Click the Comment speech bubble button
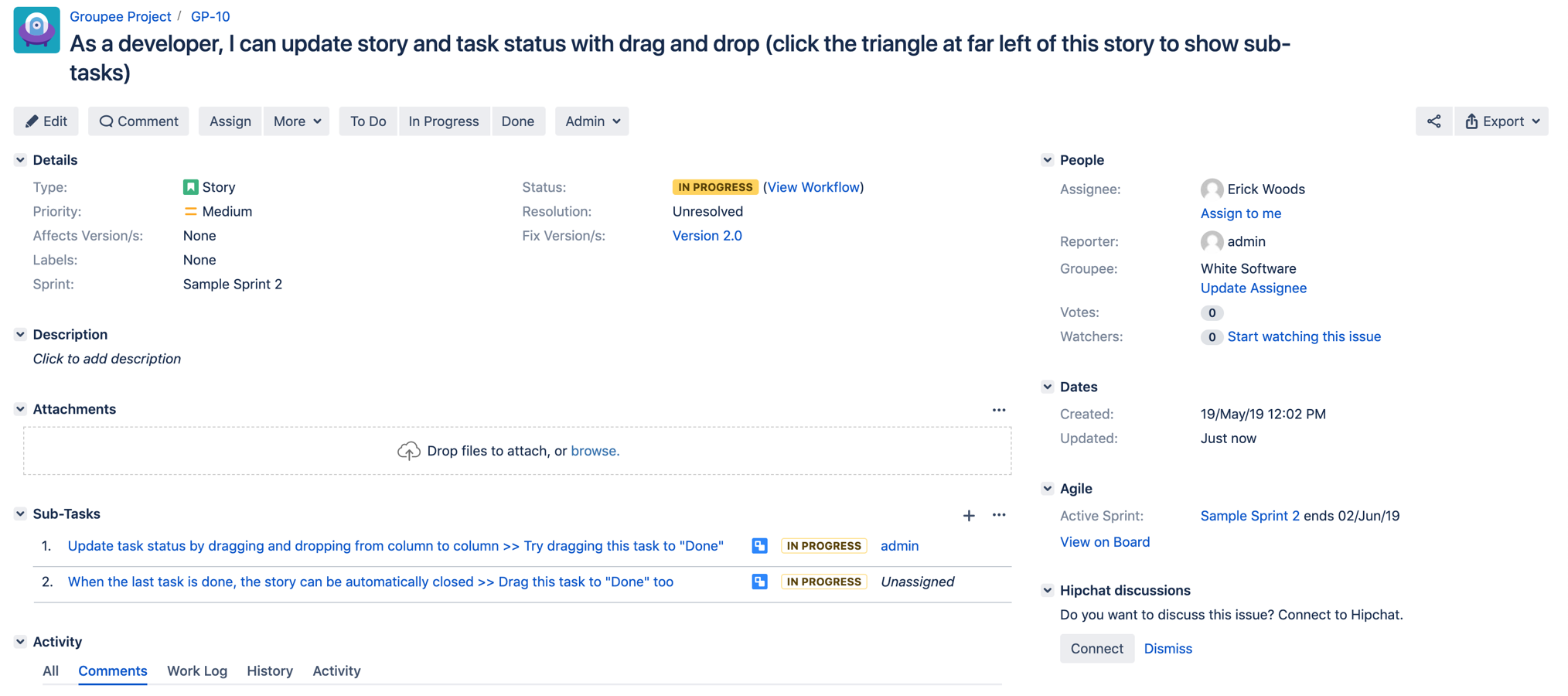Image resolution: width=1568 pixels, height=696 pixels. click(138, 121)
